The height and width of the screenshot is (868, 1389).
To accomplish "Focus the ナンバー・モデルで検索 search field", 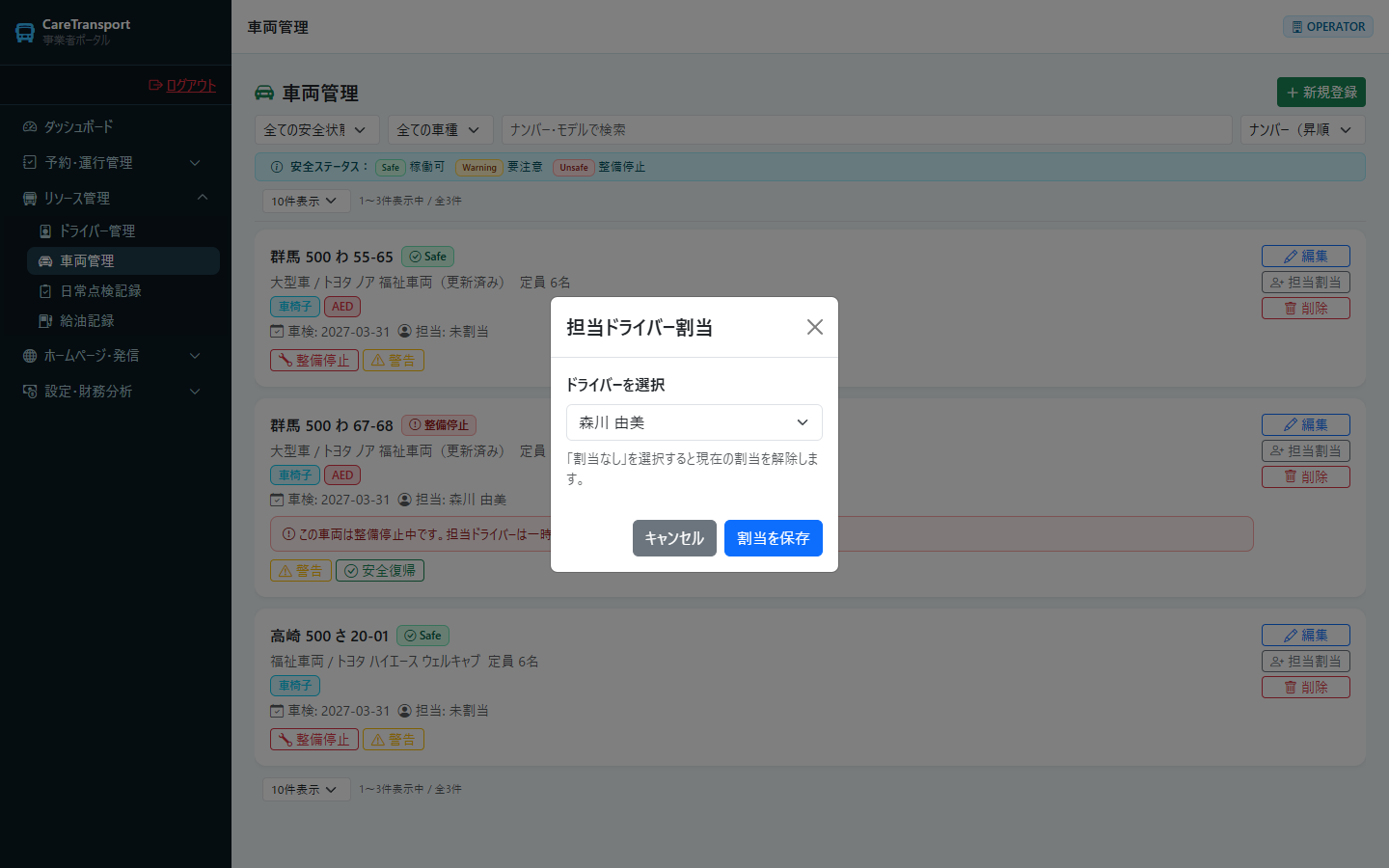I will point(867,129).
